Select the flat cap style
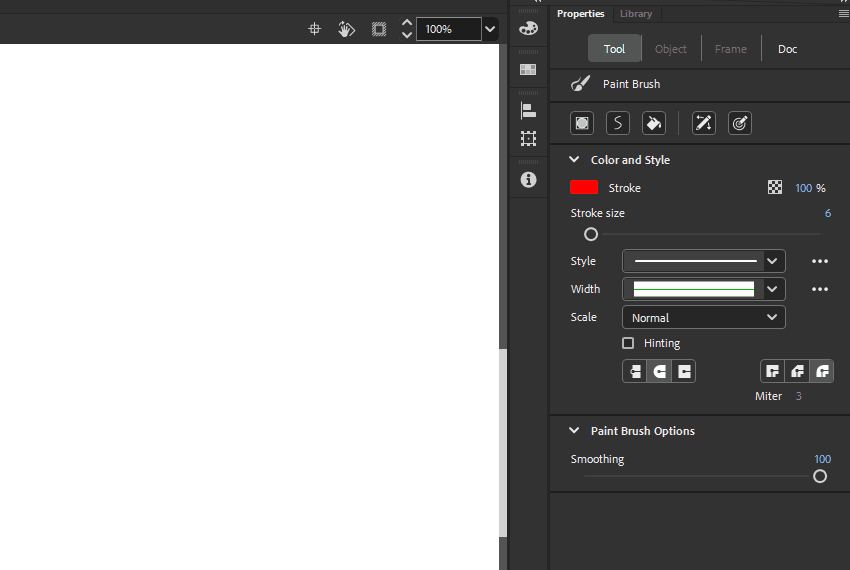850x570 pixels. point(635,372)
